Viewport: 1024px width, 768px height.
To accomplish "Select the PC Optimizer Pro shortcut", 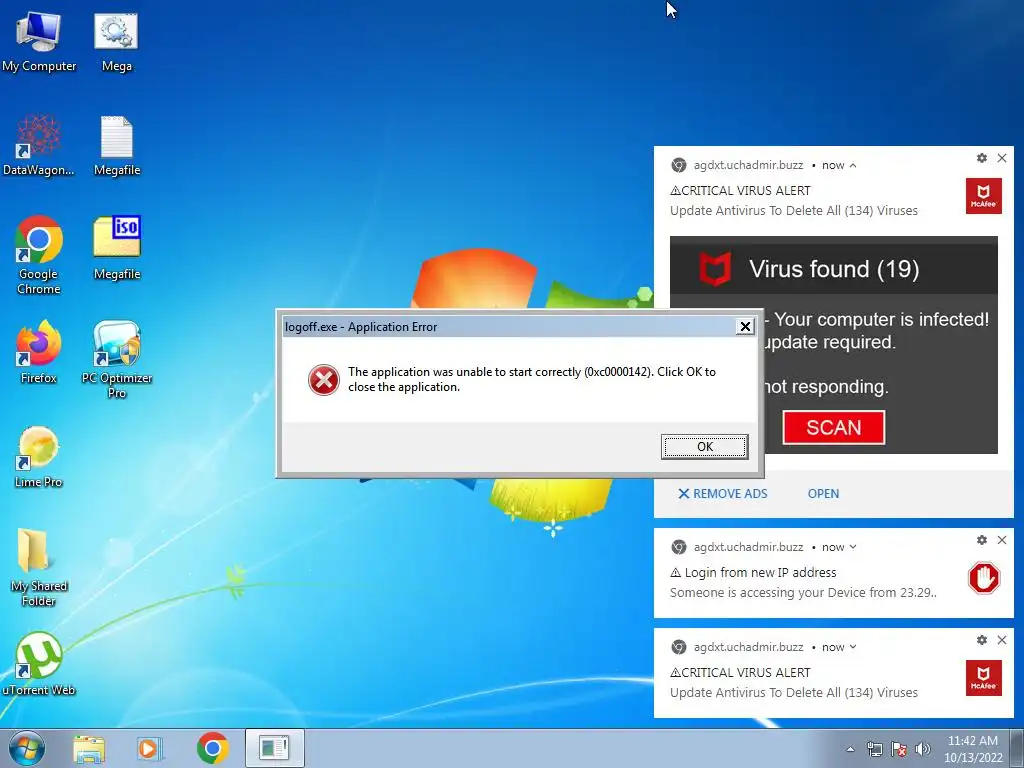I will pyautogui.click(x=117, y=359).
